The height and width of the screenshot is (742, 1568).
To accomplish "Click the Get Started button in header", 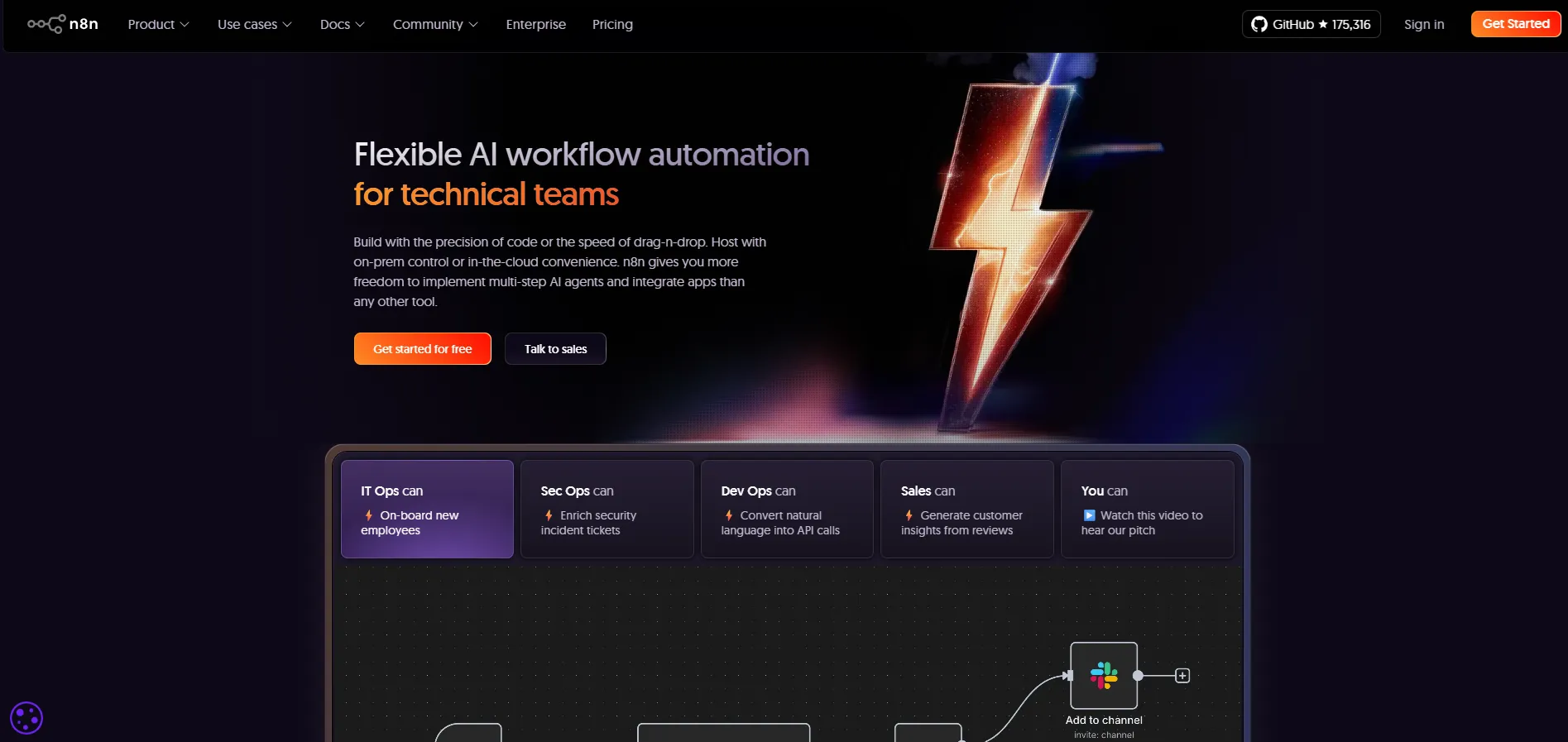I will [1515, 24].
